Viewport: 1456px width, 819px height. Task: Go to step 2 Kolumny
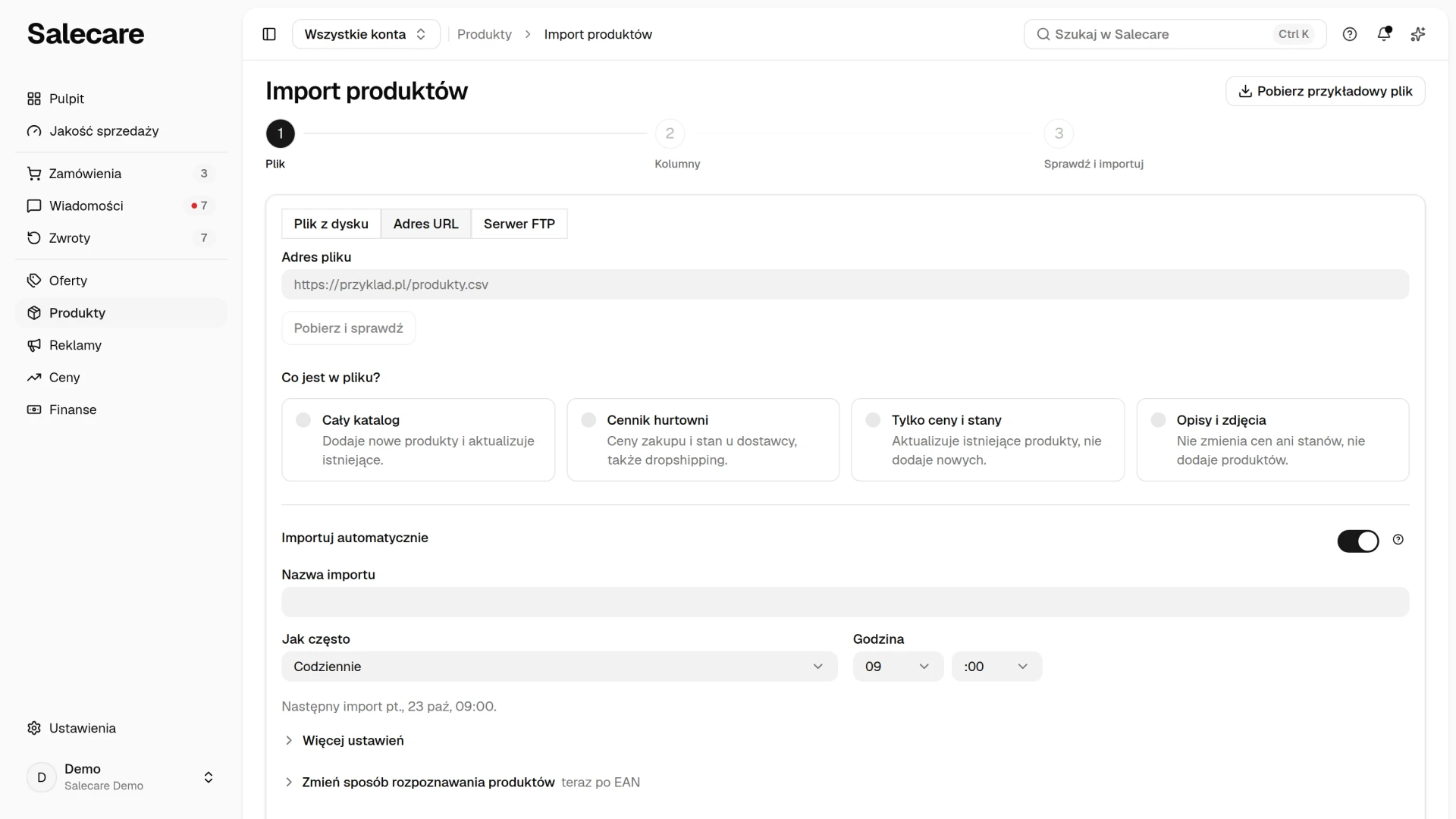point(670,133)
